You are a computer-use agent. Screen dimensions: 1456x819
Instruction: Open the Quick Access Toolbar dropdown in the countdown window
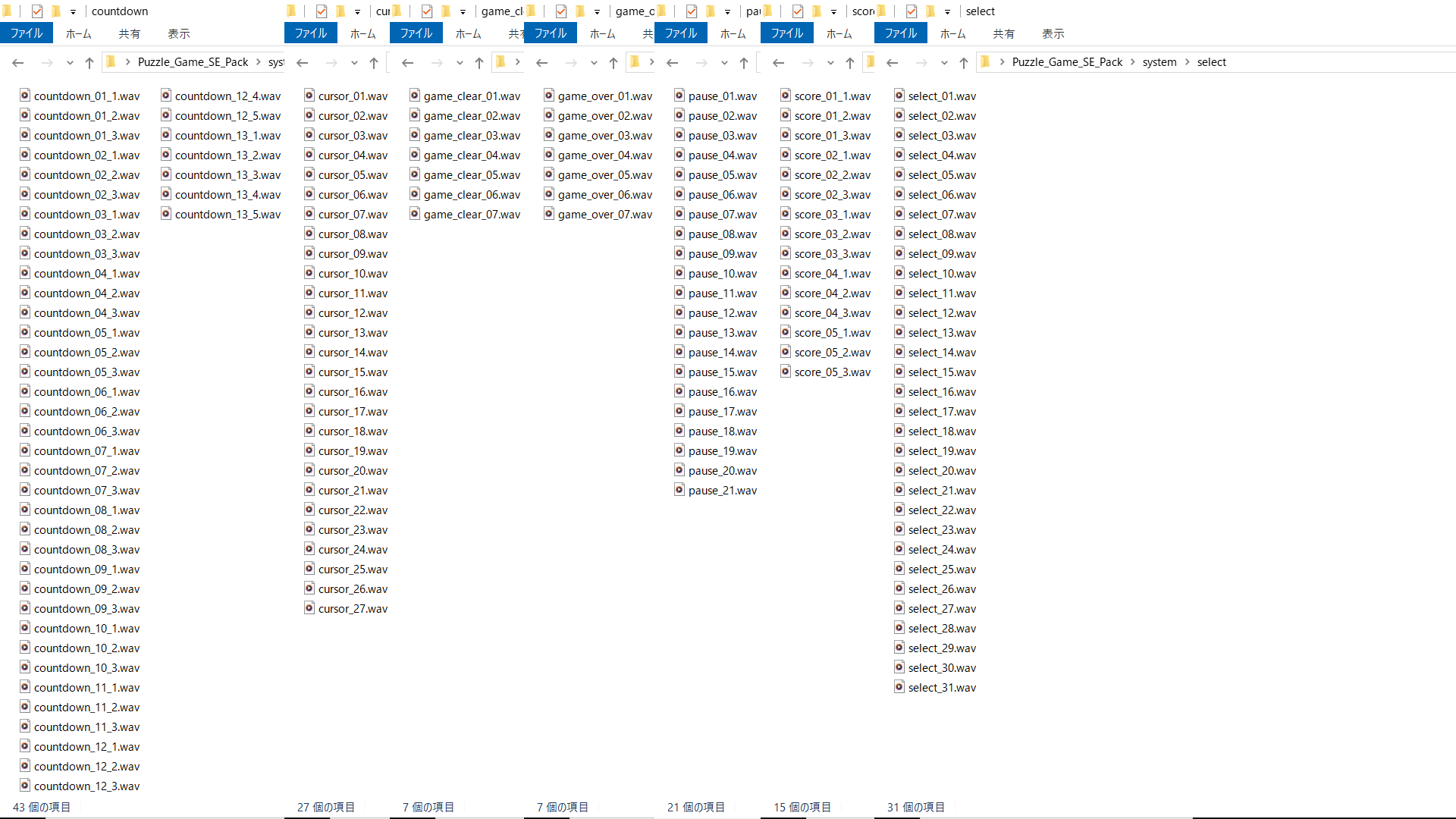click(74, 11)
